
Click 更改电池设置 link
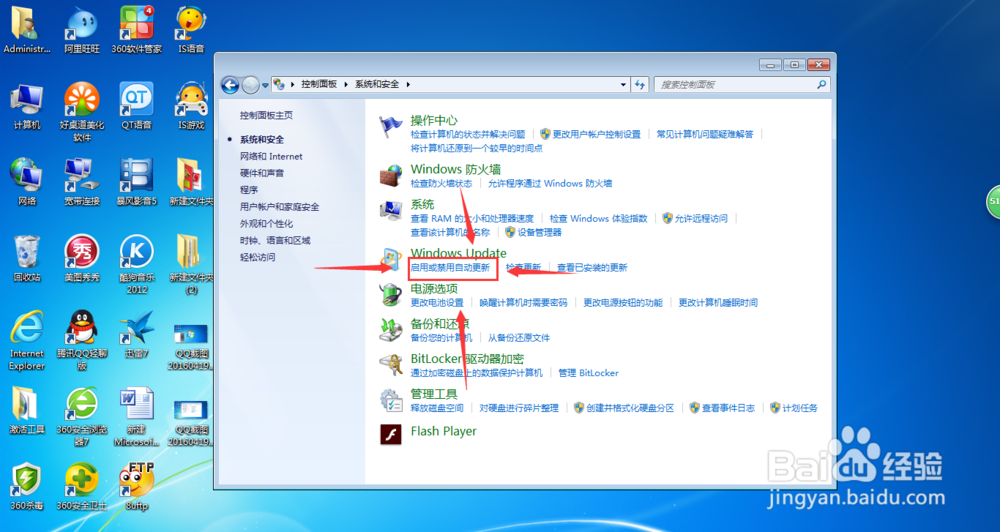pyautogui.click(x=437, y=302)
